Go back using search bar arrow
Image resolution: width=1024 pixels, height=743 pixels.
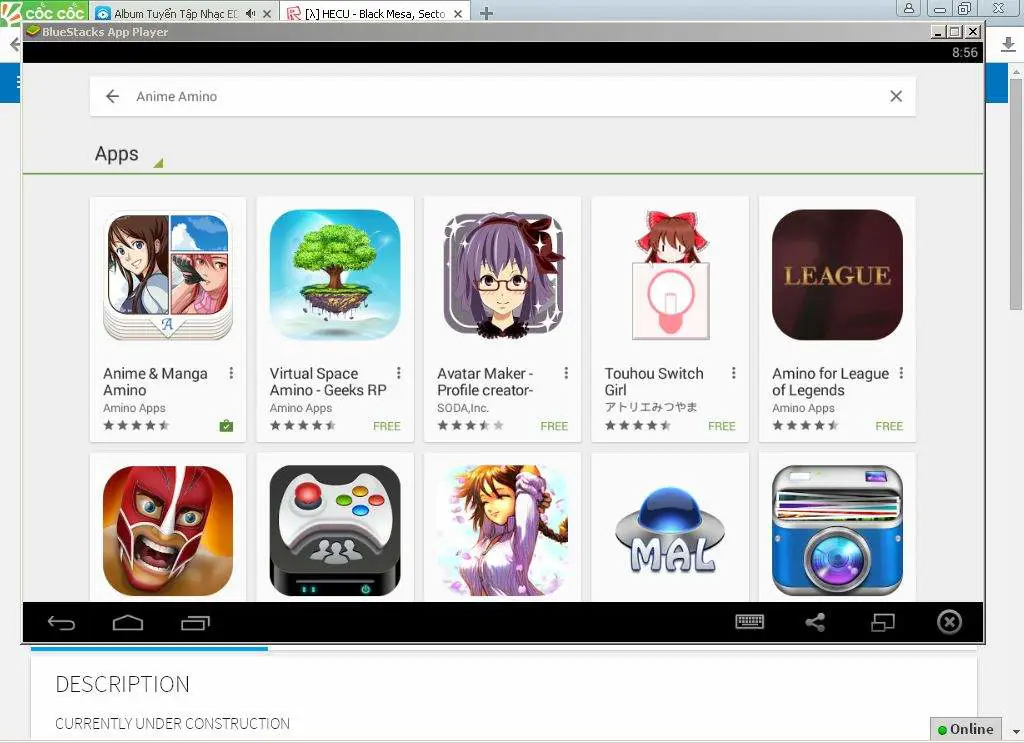pos(112,97)
